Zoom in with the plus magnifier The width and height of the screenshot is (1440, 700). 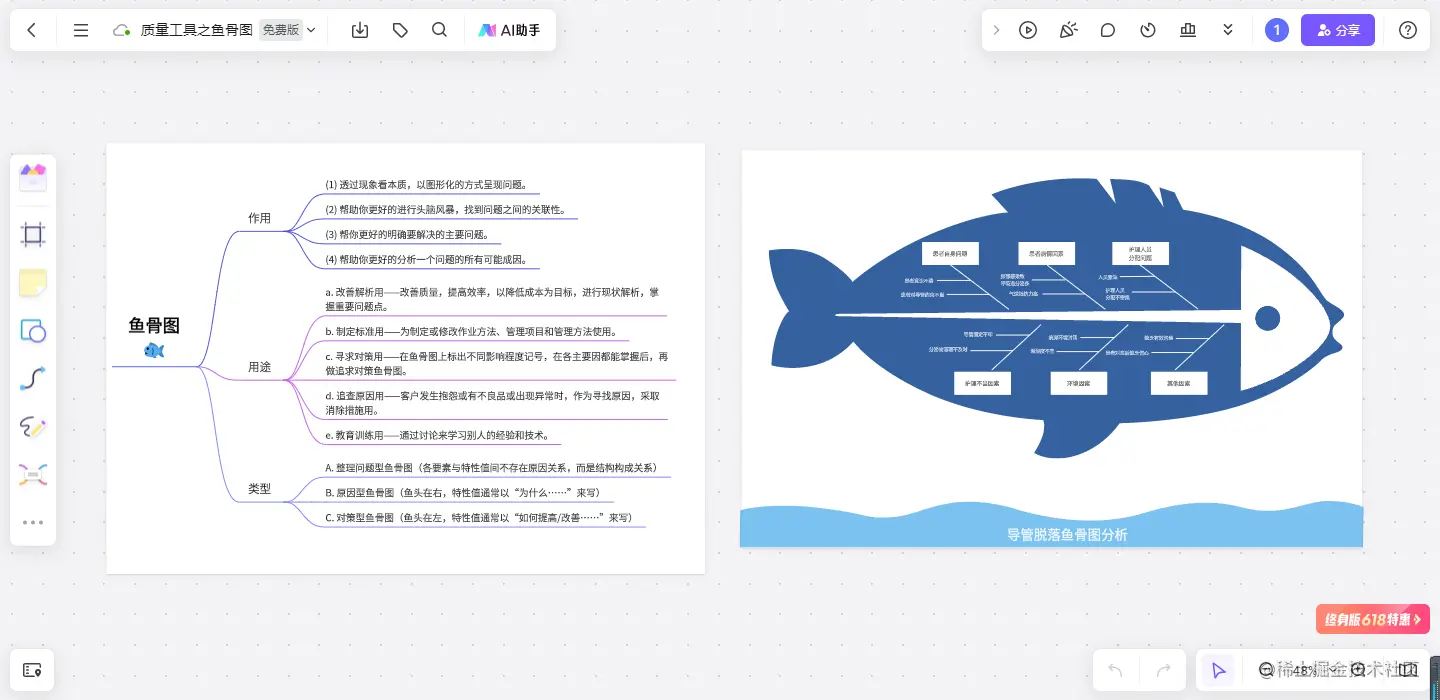click(x=1358, y=670)
